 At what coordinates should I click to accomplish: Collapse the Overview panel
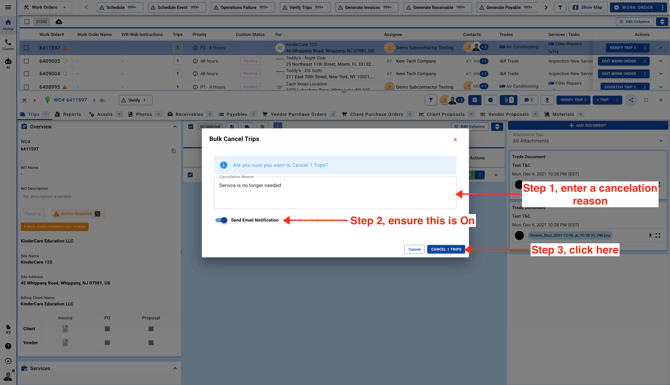[x=175, y=126]
